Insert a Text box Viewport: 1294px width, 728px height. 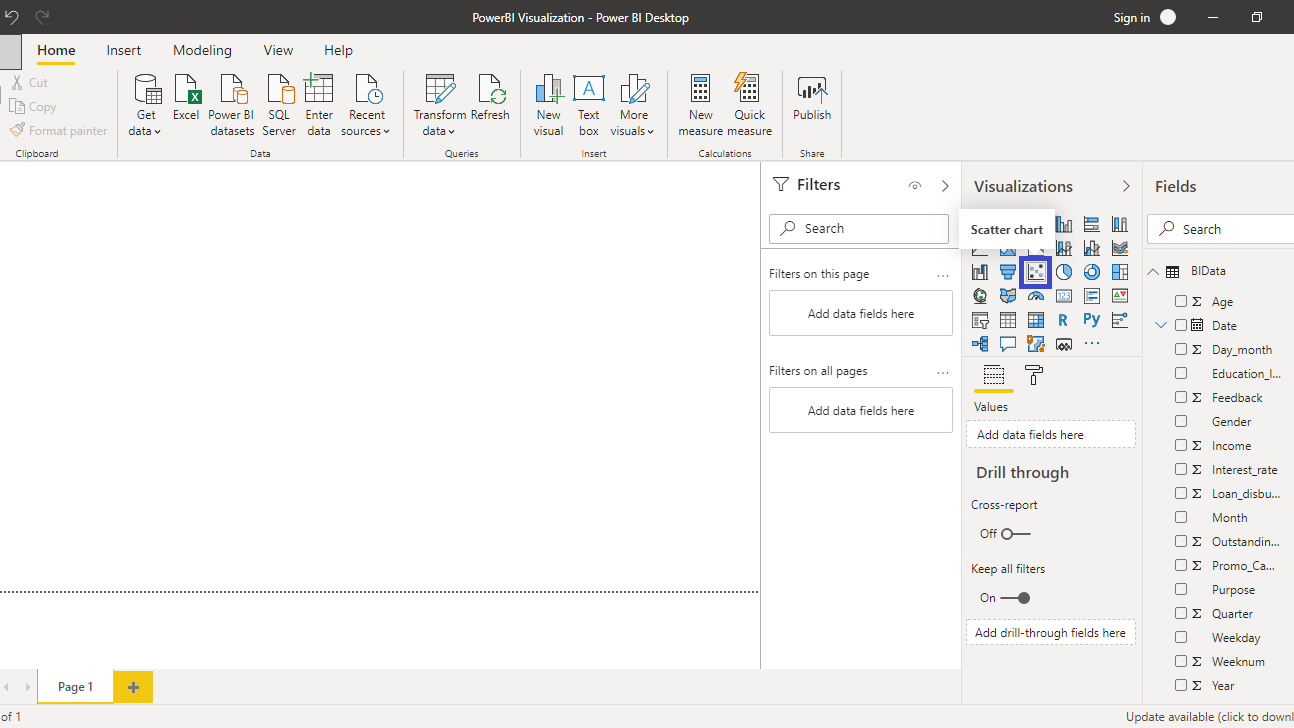[589, 105]
